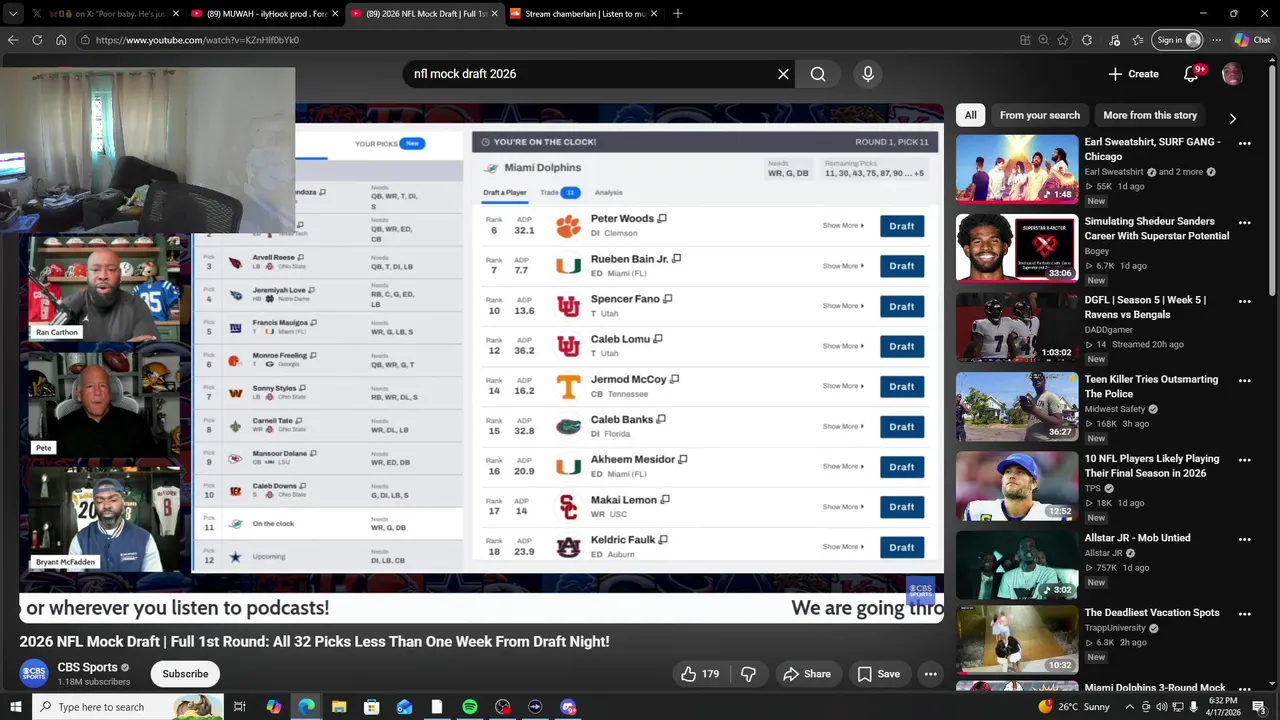
Task: Click Sign in button in Edge
Action: pyautogui.click(x=1178, y=40)
